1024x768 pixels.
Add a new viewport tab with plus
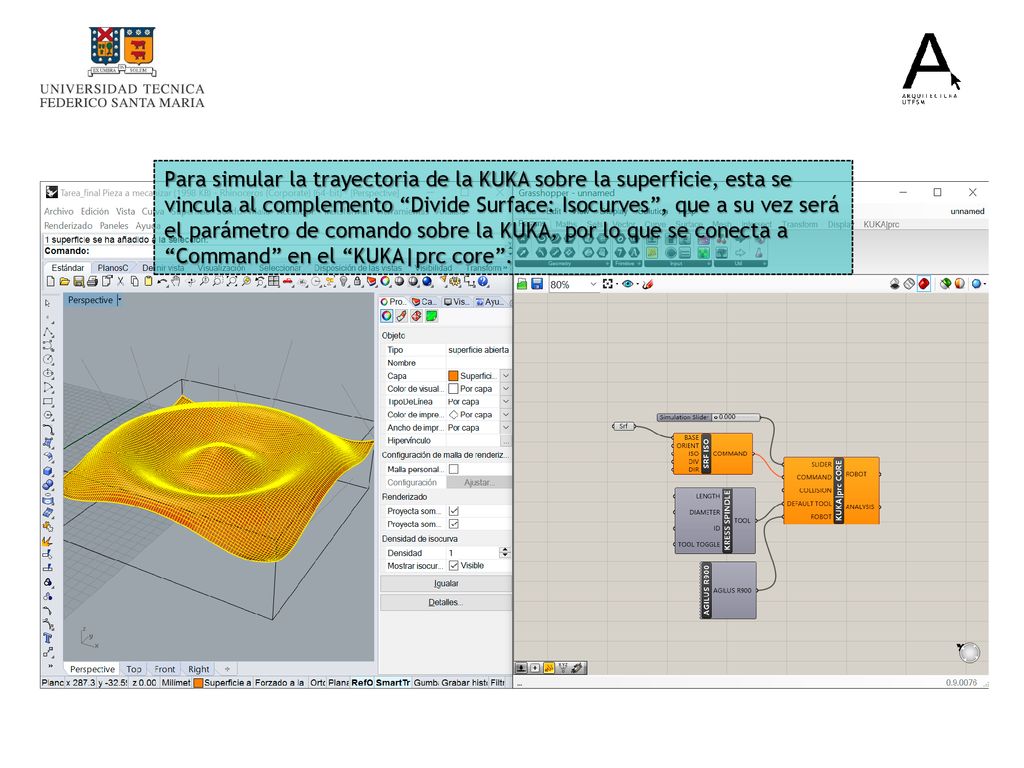pyautogui.click(x=227, y=669)
